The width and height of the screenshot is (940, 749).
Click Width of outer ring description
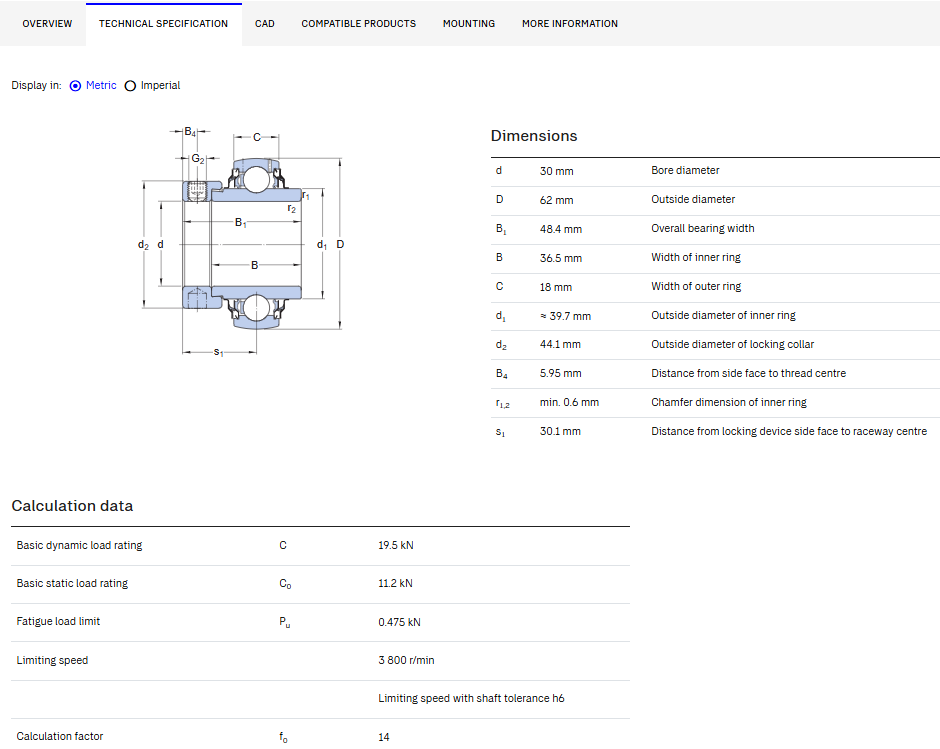(x=696, y=287)
